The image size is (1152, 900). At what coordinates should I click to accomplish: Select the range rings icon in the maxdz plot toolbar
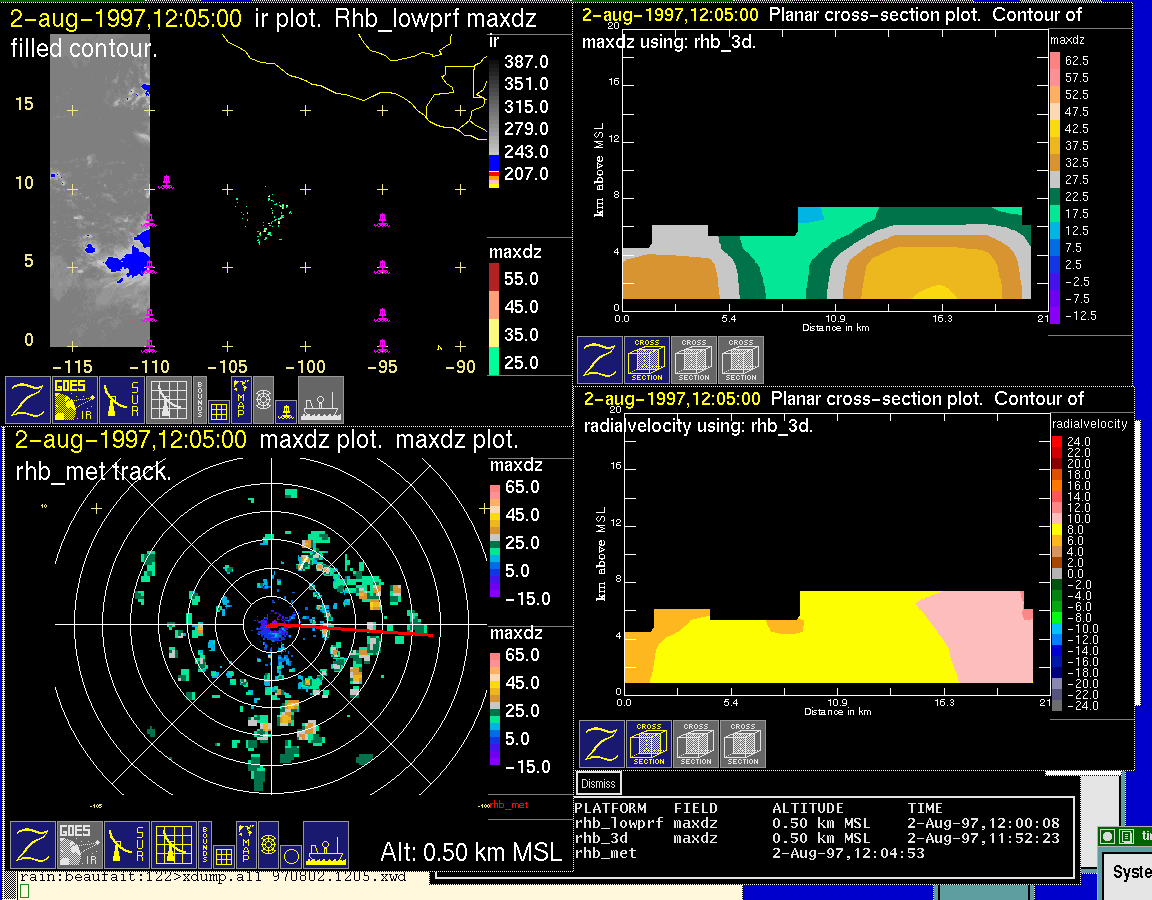coord(268,844)
